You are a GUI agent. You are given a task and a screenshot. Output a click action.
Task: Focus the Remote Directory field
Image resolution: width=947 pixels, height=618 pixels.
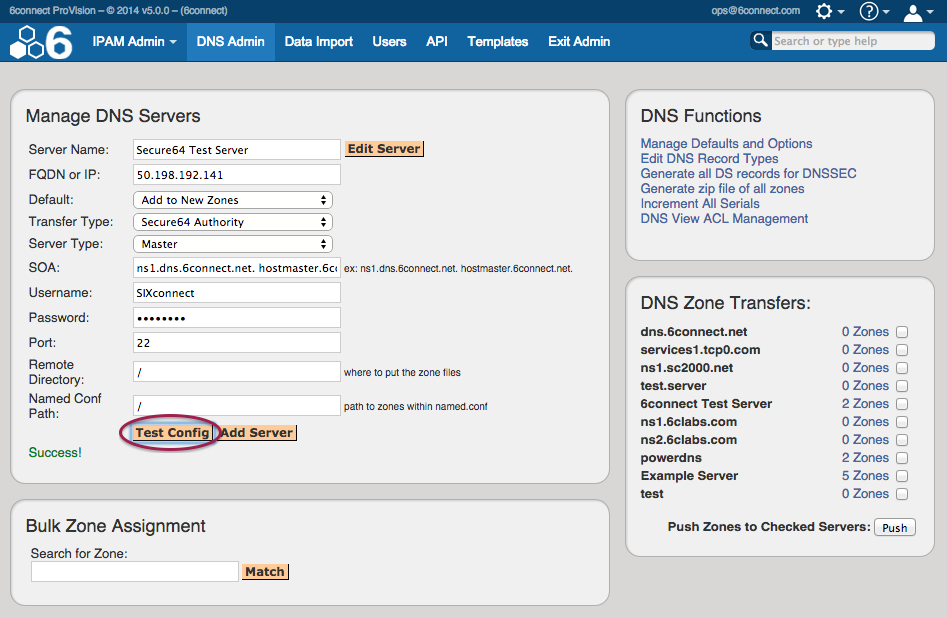(x=237, y=372)
